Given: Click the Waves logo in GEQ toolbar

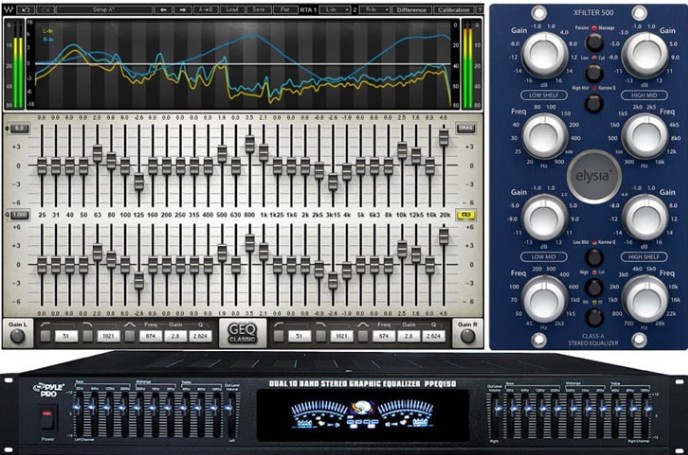Looking at the screenshot, I should 9,10.
